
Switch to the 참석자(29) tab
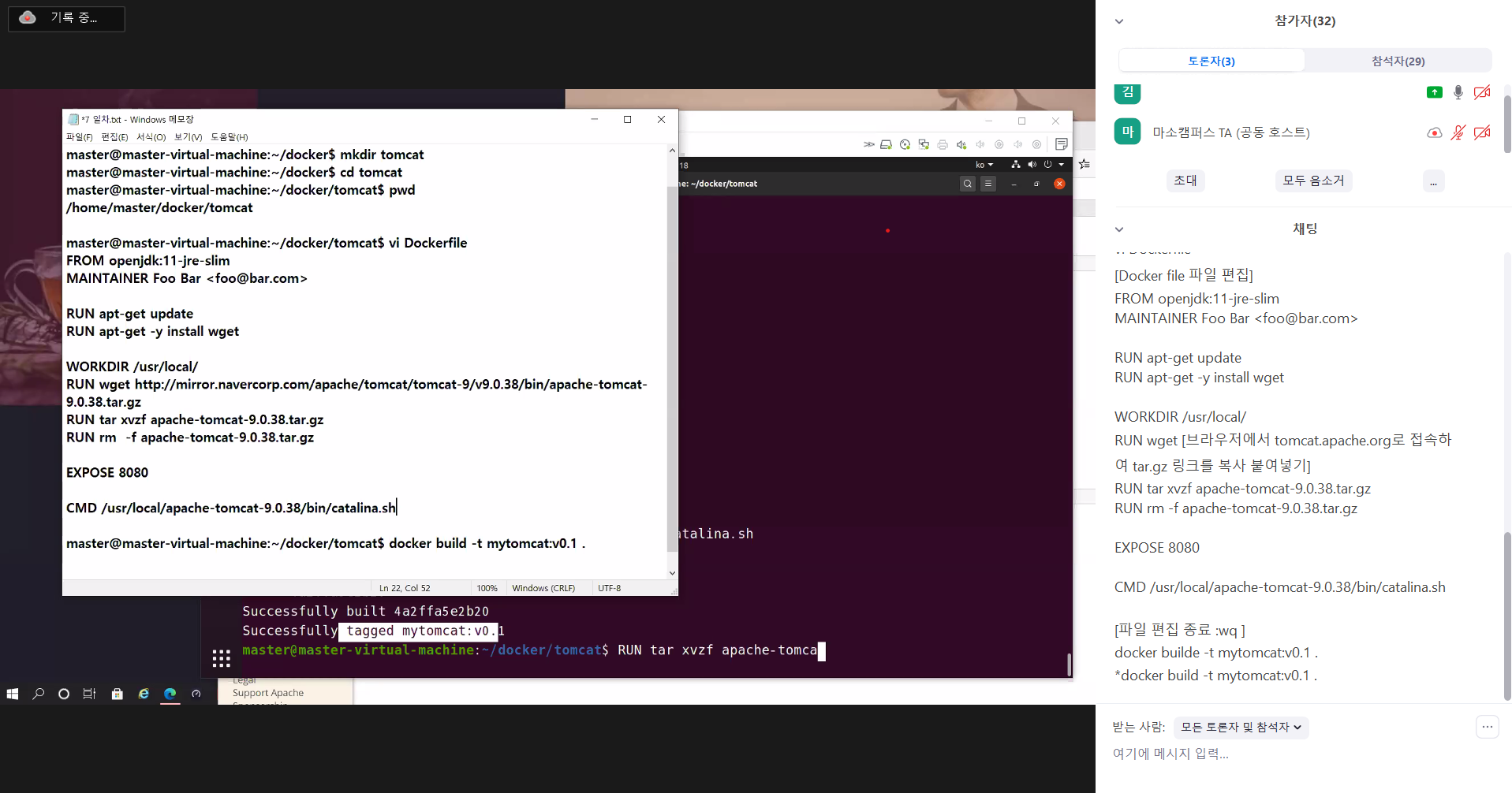1397,61
